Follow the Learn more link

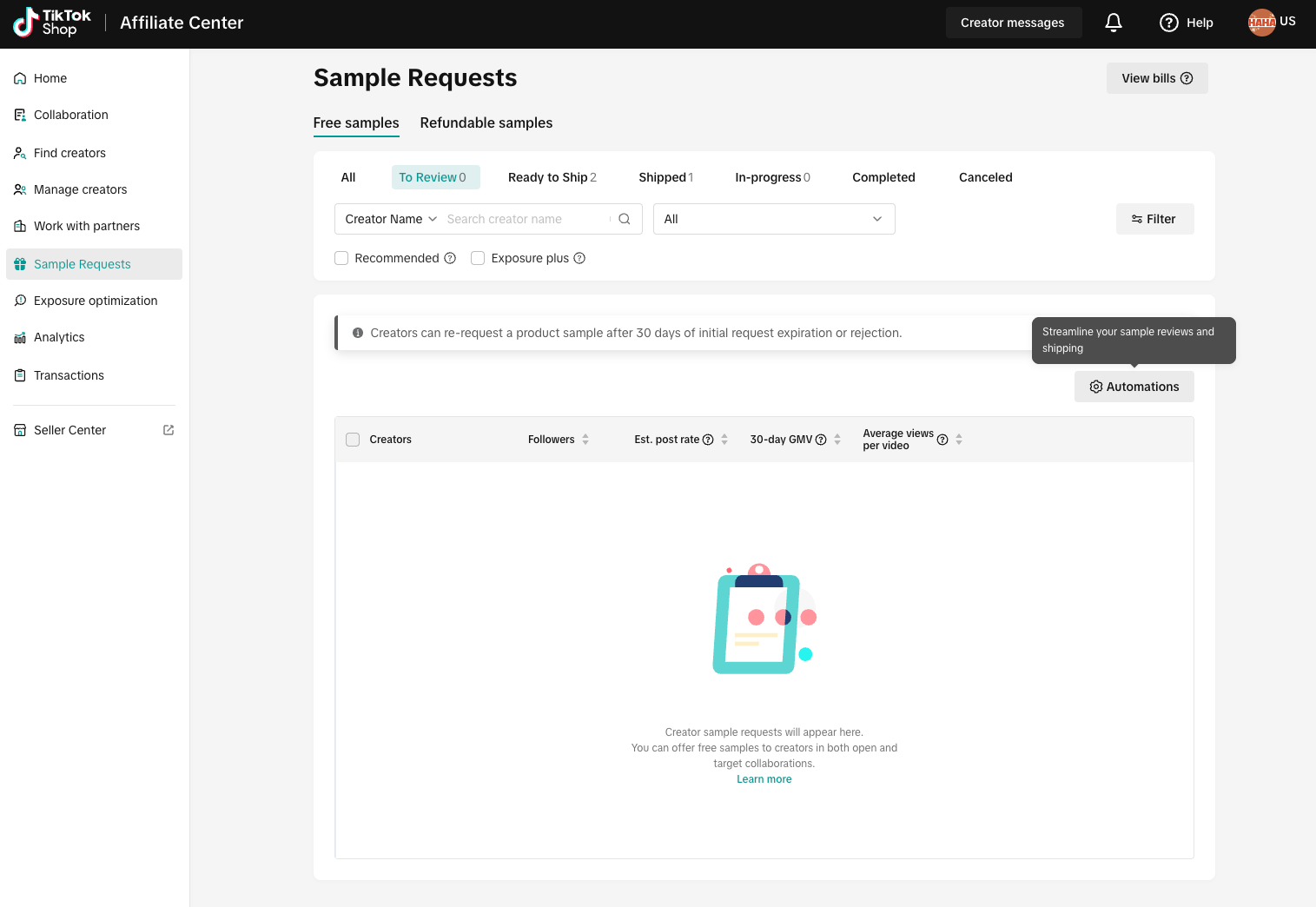764,779
